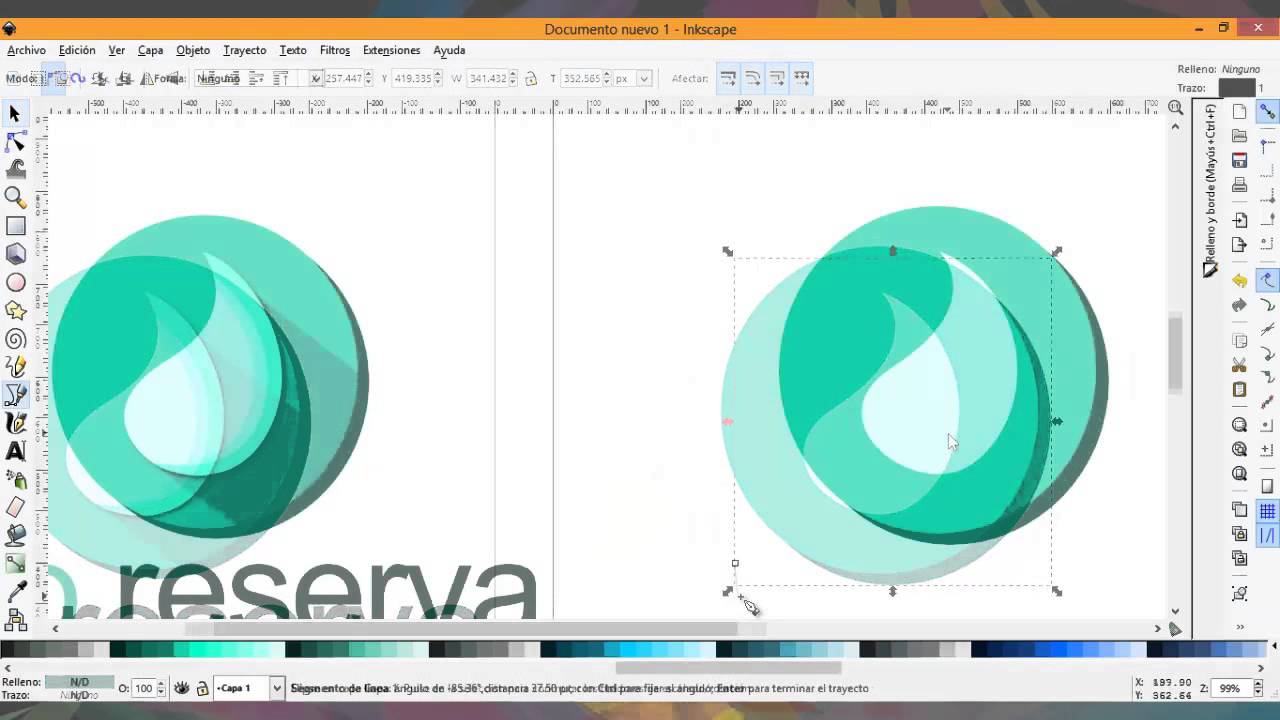Open the Capa menu
1280x720 pixels.
[150, 50]
